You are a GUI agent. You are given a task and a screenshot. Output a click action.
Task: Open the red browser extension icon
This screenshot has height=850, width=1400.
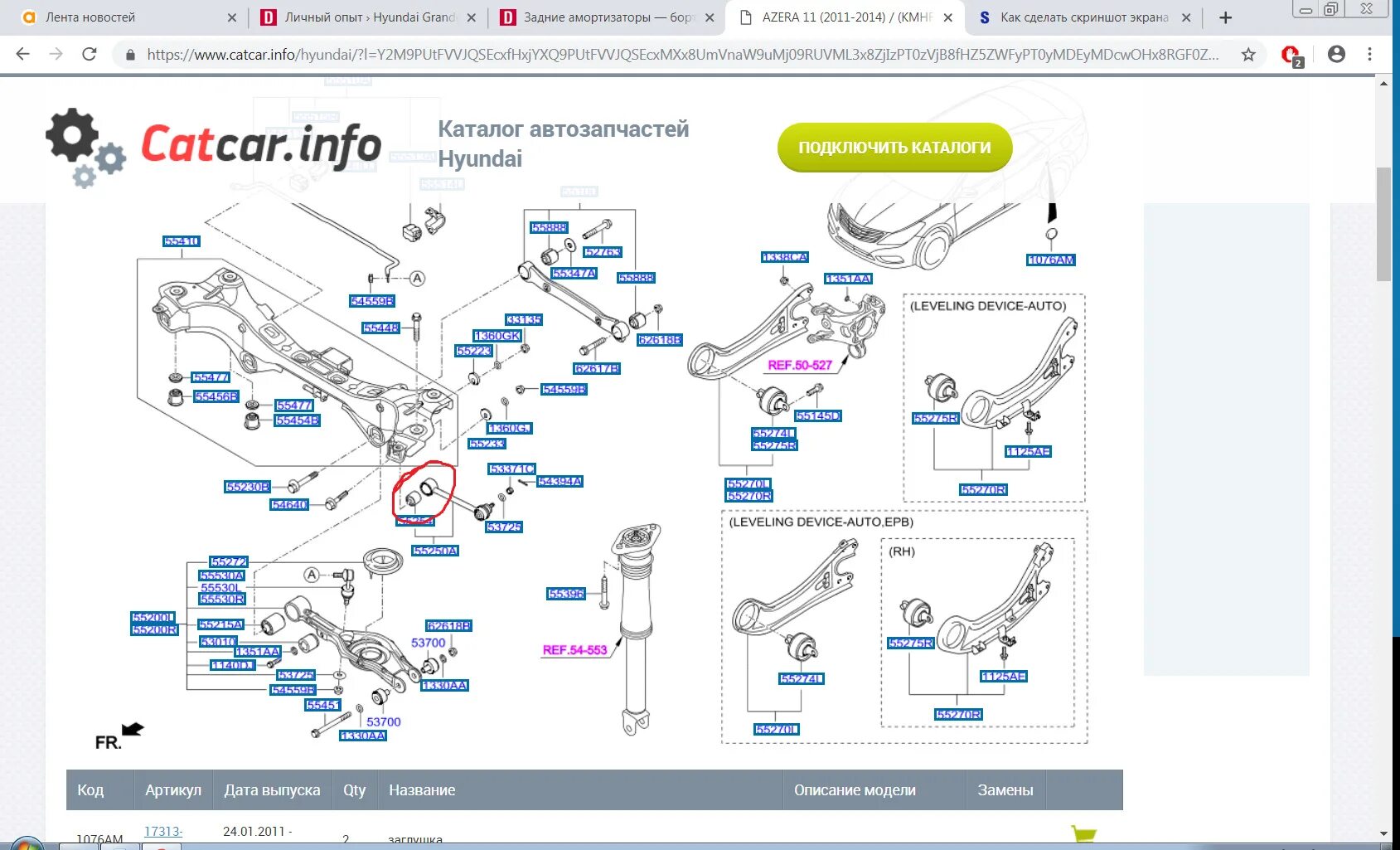point(1291,56)
